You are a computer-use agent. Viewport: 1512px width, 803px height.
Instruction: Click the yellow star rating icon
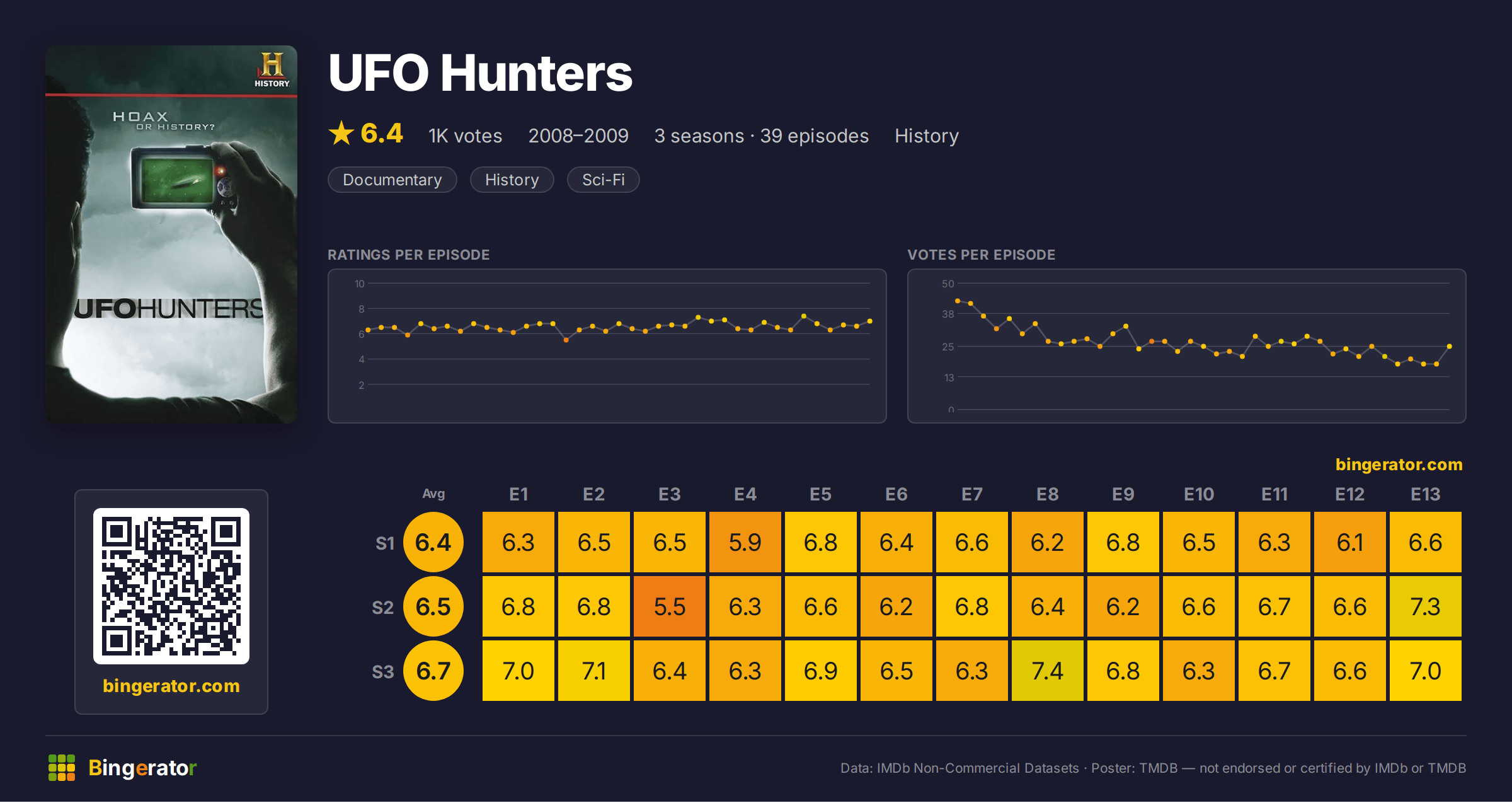coord(341,134)
